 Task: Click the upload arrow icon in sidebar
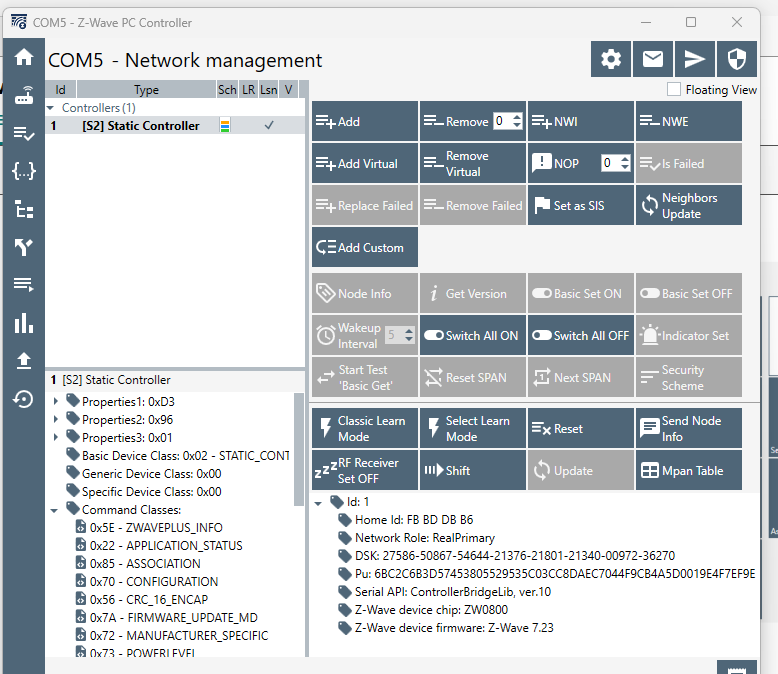24,361
